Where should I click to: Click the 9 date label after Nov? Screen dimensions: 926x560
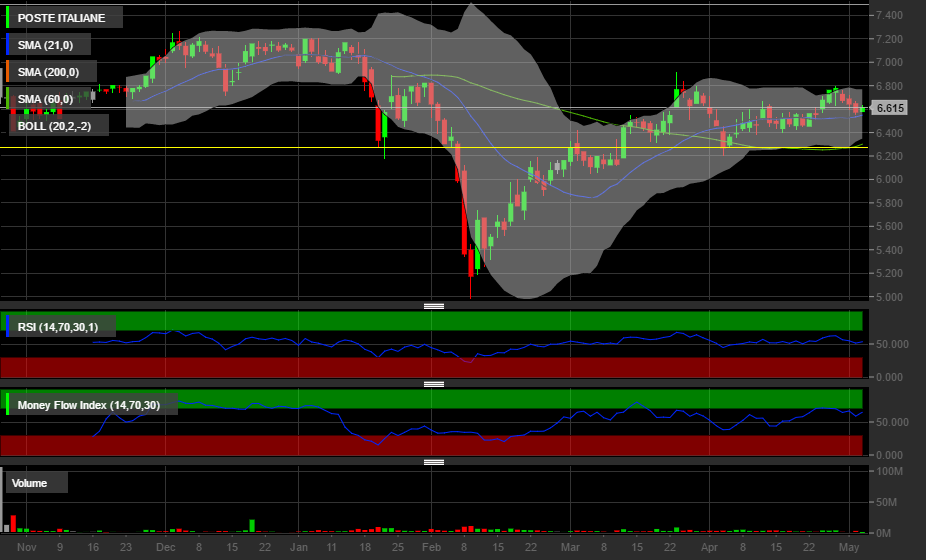[60, 547]
